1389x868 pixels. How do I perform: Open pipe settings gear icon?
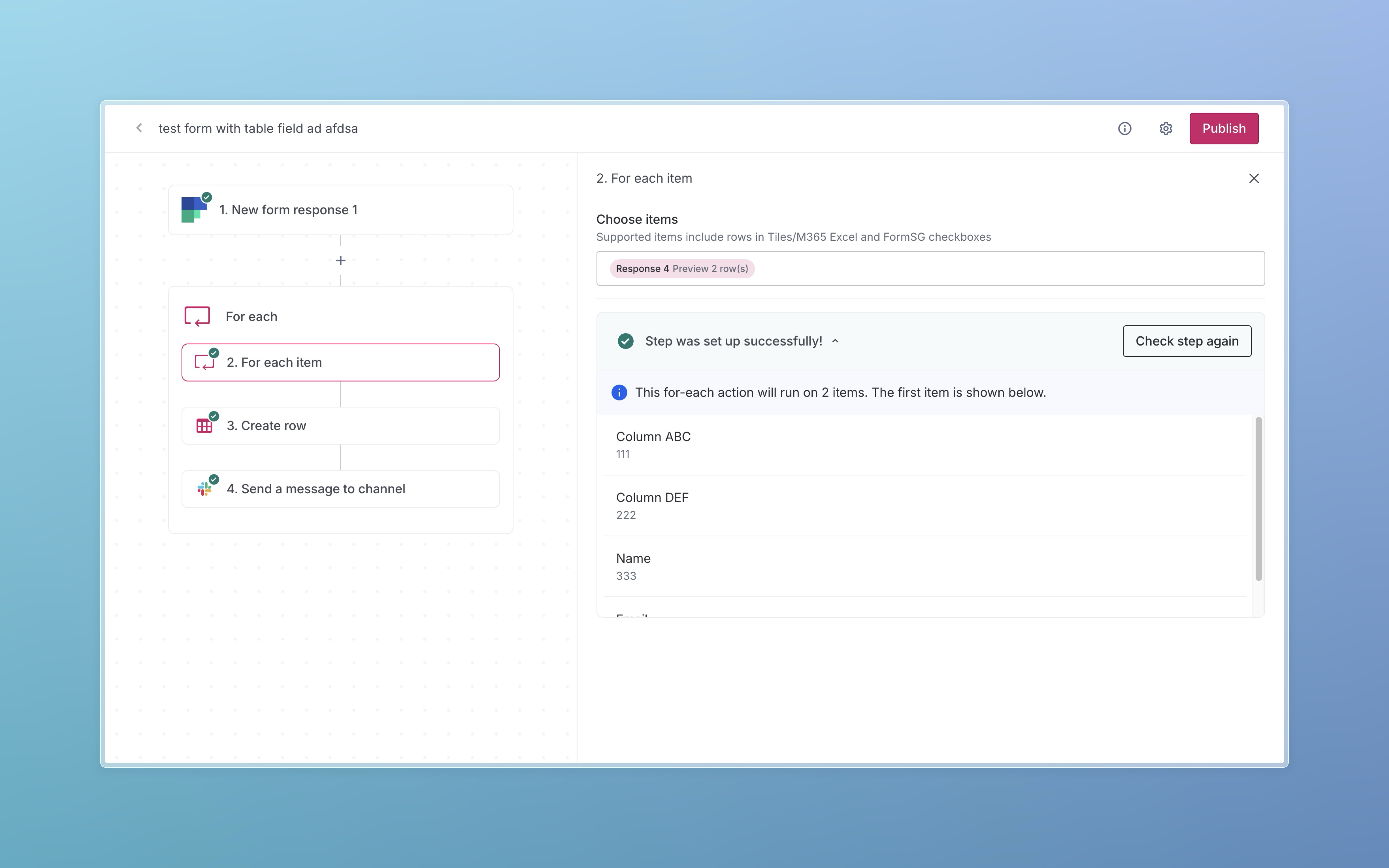[x=1165, y=129]
